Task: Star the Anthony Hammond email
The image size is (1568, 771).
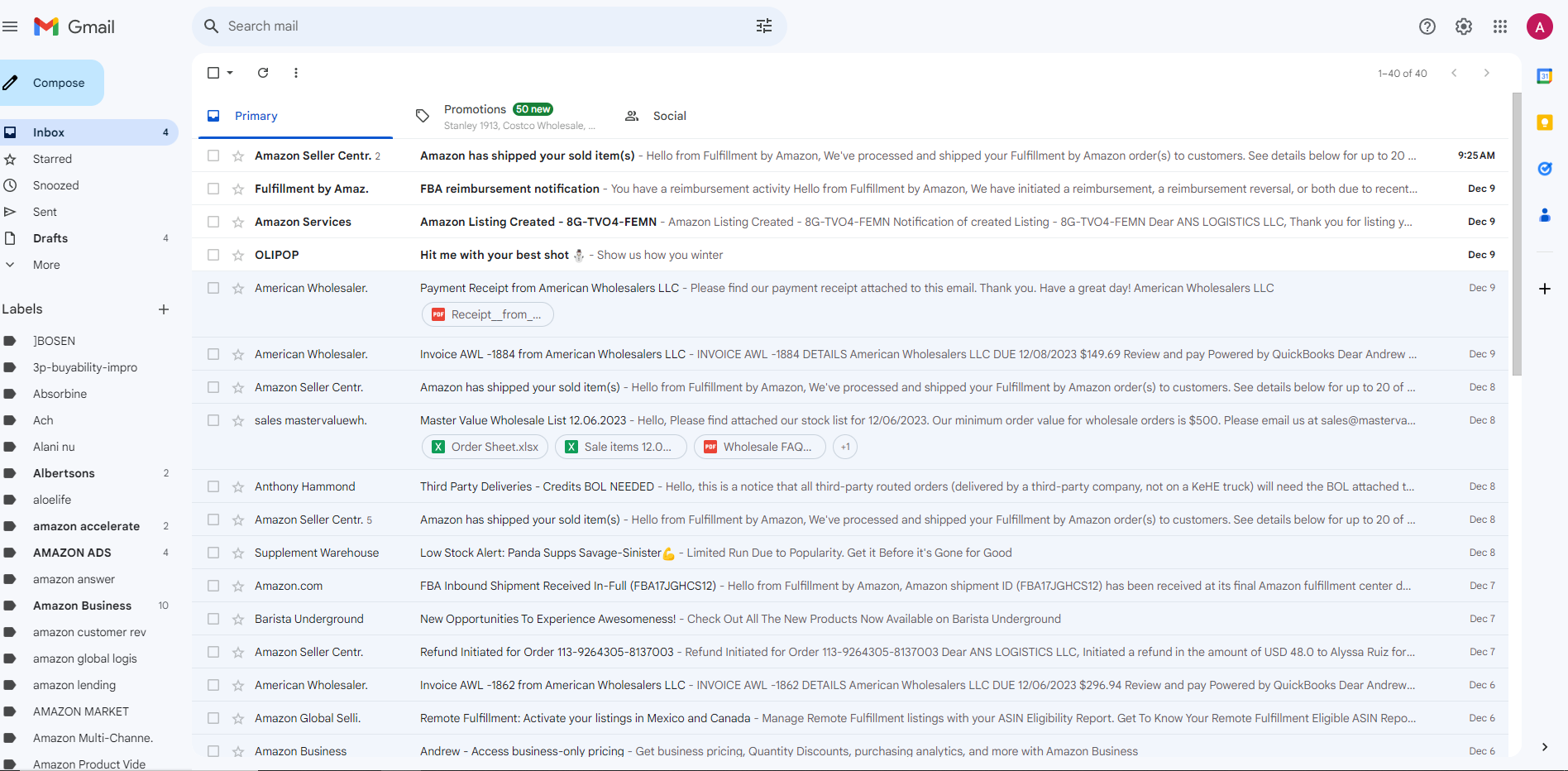Action: (238, 486)
